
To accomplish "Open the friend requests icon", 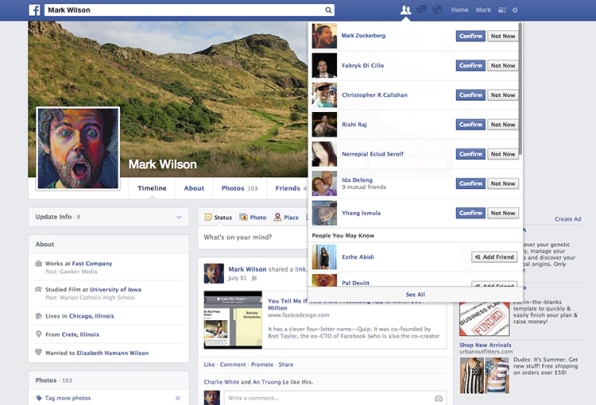I will pyautogui.click(x=406, y=10).
